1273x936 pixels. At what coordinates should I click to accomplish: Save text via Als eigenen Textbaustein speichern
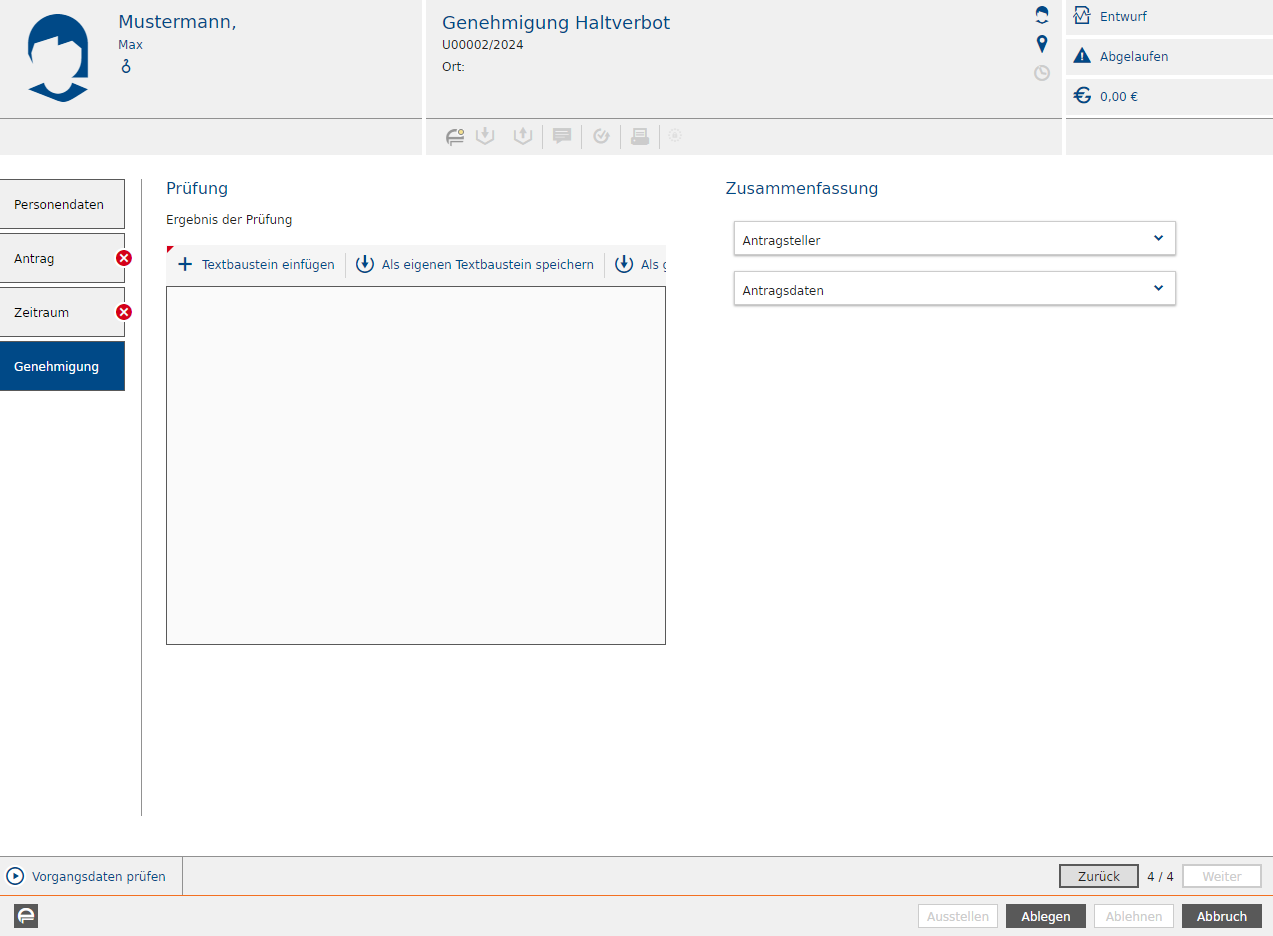[x=475, y=265]
